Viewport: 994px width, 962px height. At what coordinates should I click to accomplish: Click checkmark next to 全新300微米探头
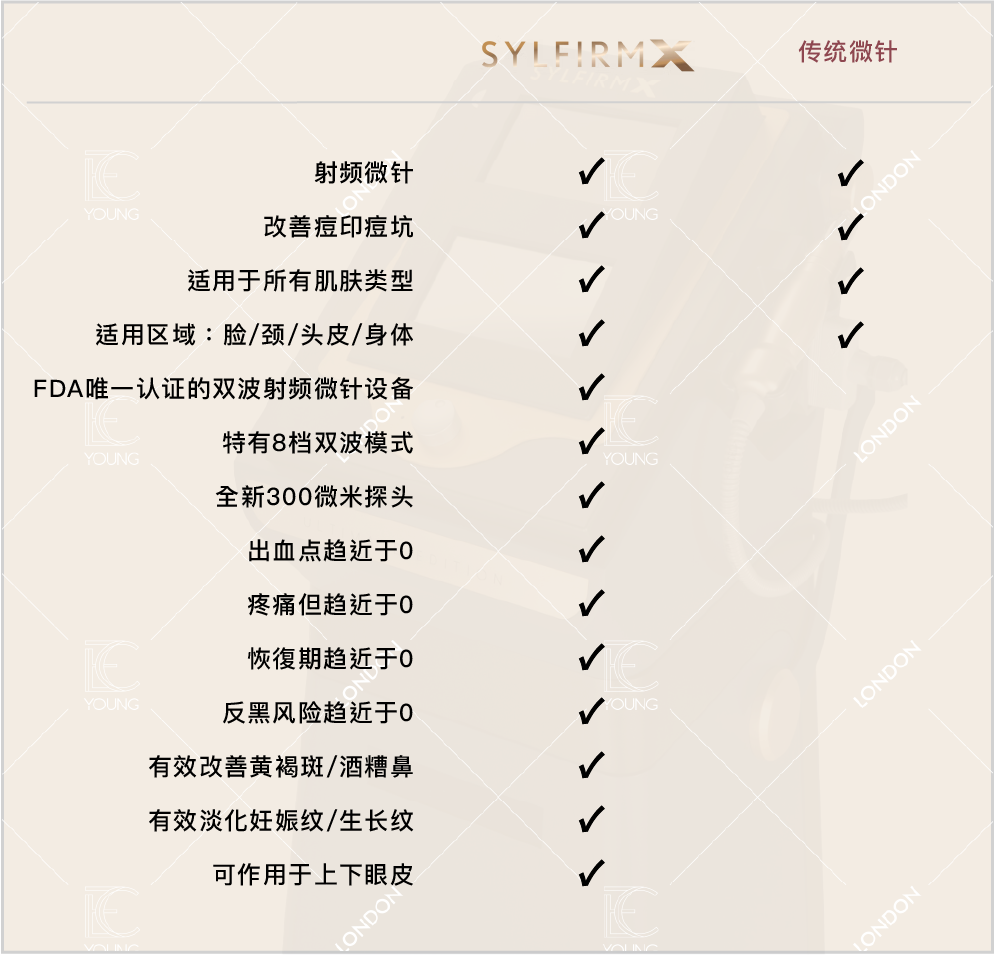coord(591,495)
